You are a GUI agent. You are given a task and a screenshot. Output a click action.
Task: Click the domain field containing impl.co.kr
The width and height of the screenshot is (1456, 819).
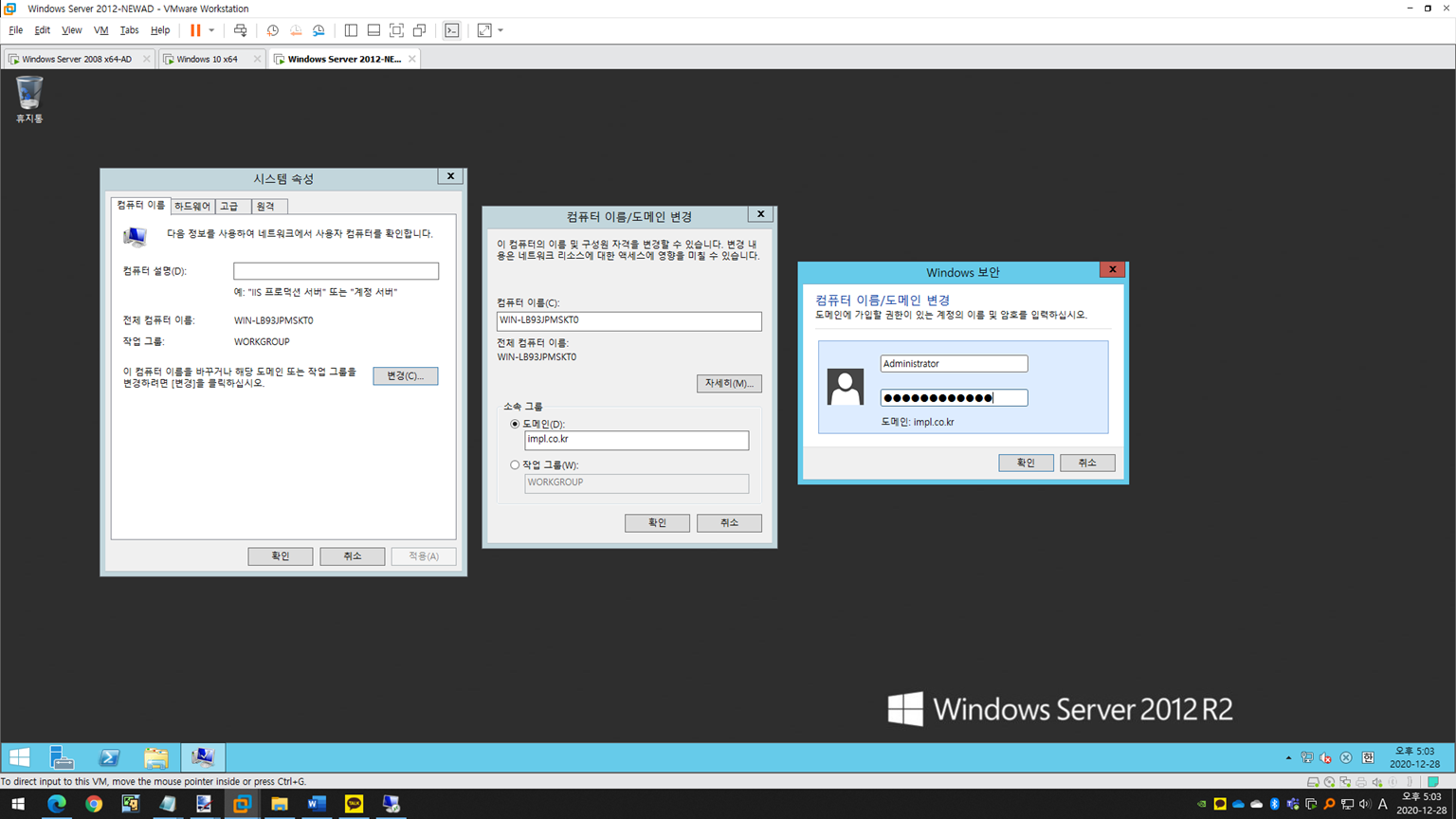(637, 440)
